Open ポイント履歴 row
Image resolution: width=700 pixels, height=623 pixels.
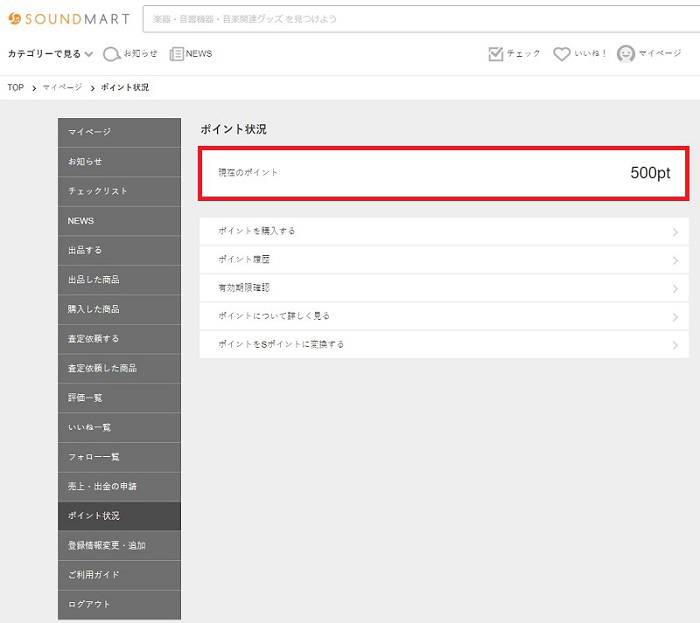pyautogui.click(x=444, y=260)
